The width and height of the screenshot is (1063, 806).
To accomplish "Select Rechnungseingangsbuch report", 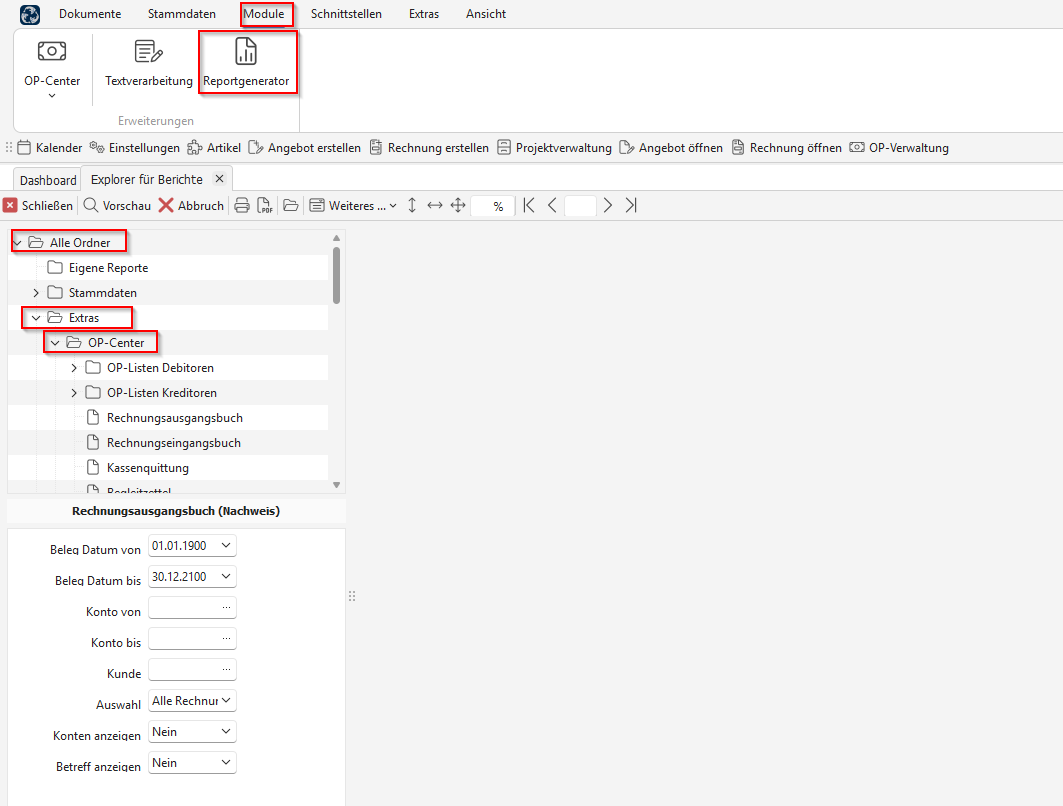I will pyautogui.click(x=174, y=443).
